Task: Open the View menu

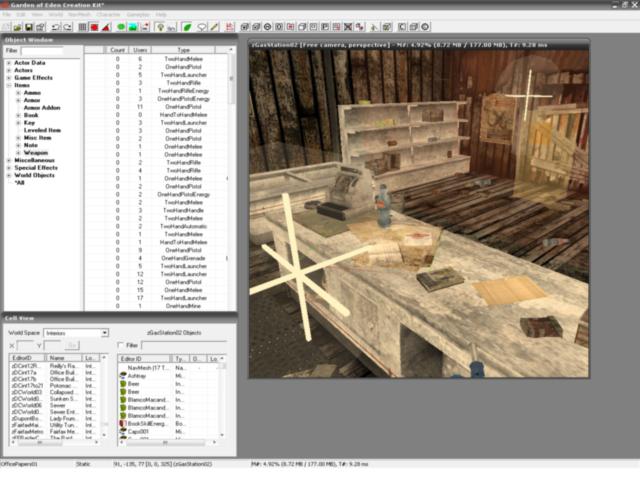Action: tap(37, 14)
